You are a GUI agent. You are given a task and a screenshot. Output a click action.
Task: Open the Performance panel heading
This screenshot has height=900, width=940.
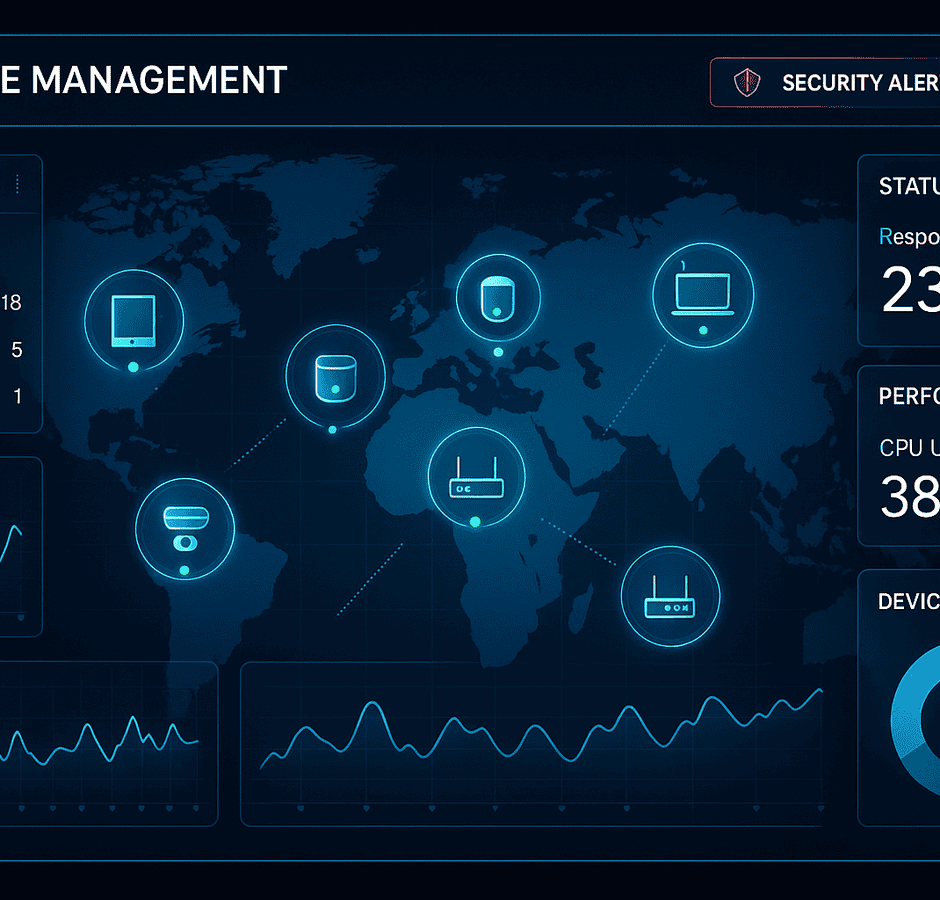908,397
